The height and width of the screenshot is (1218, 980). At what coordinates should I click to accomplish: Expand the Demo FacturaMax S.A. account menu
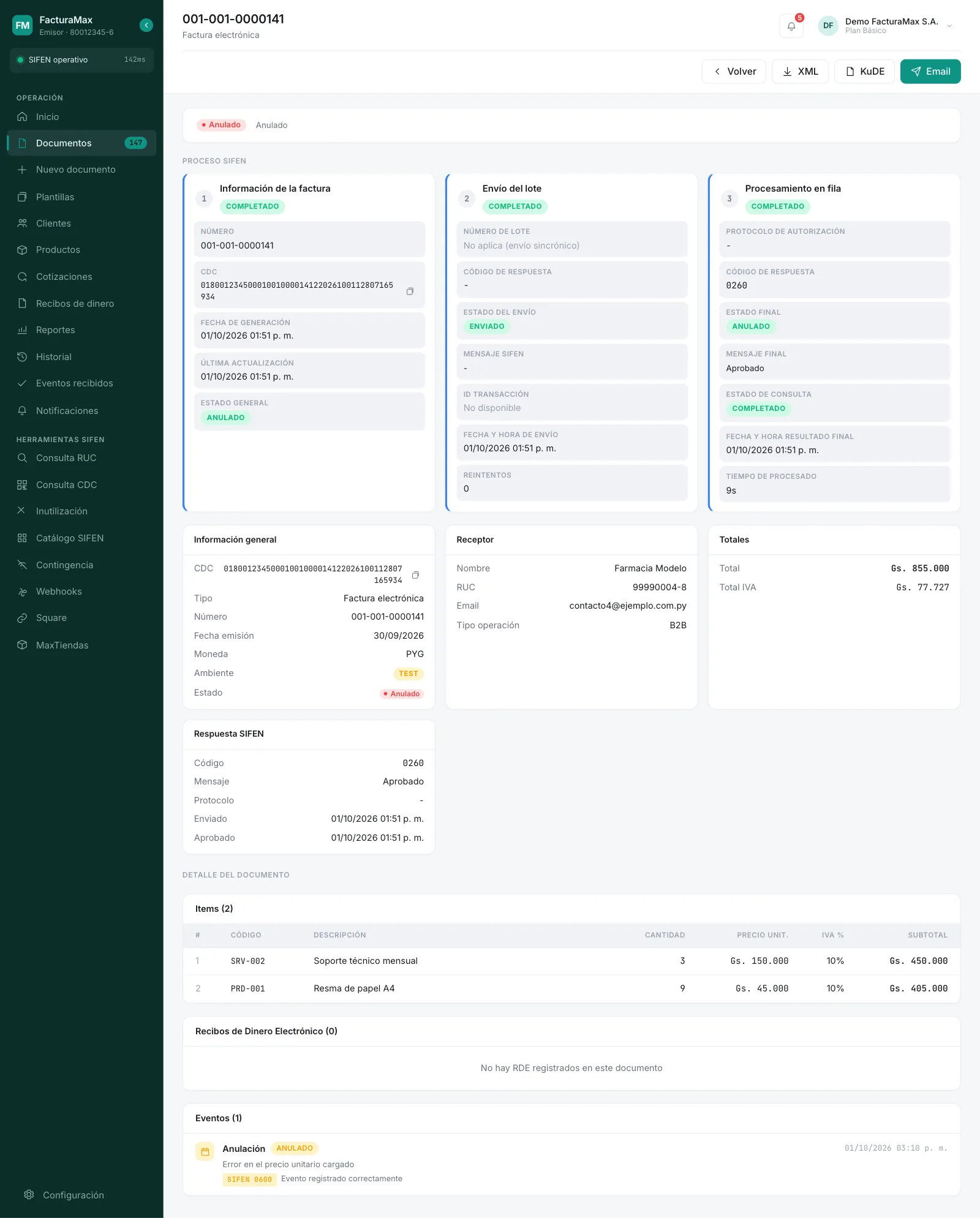coord(949,26)
